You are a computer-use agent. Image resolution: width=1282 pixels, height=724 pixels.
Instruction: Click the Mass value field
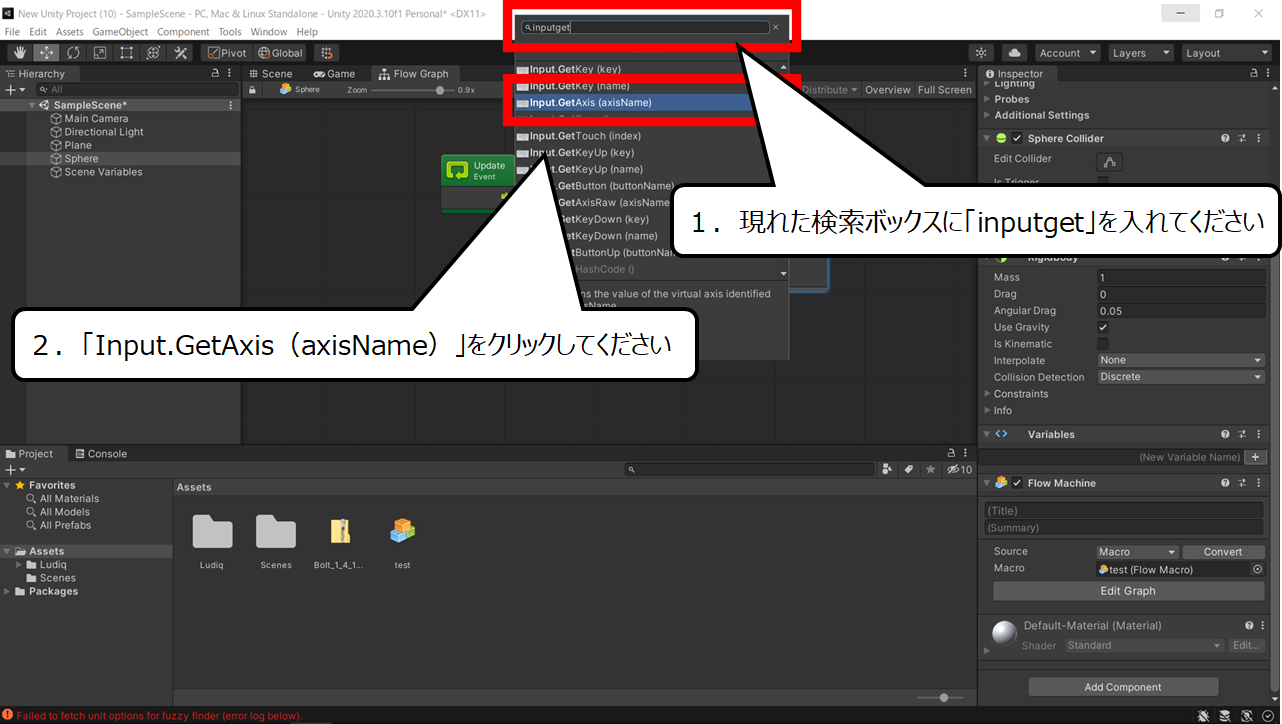pos(1181,278)
